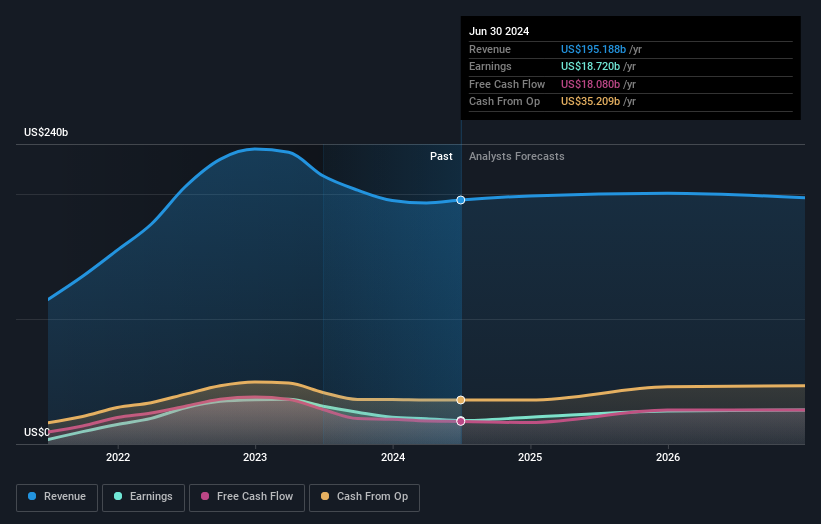Click the Cash From Op label in tooltip
821x524 pixels.
tap(504, 102)
